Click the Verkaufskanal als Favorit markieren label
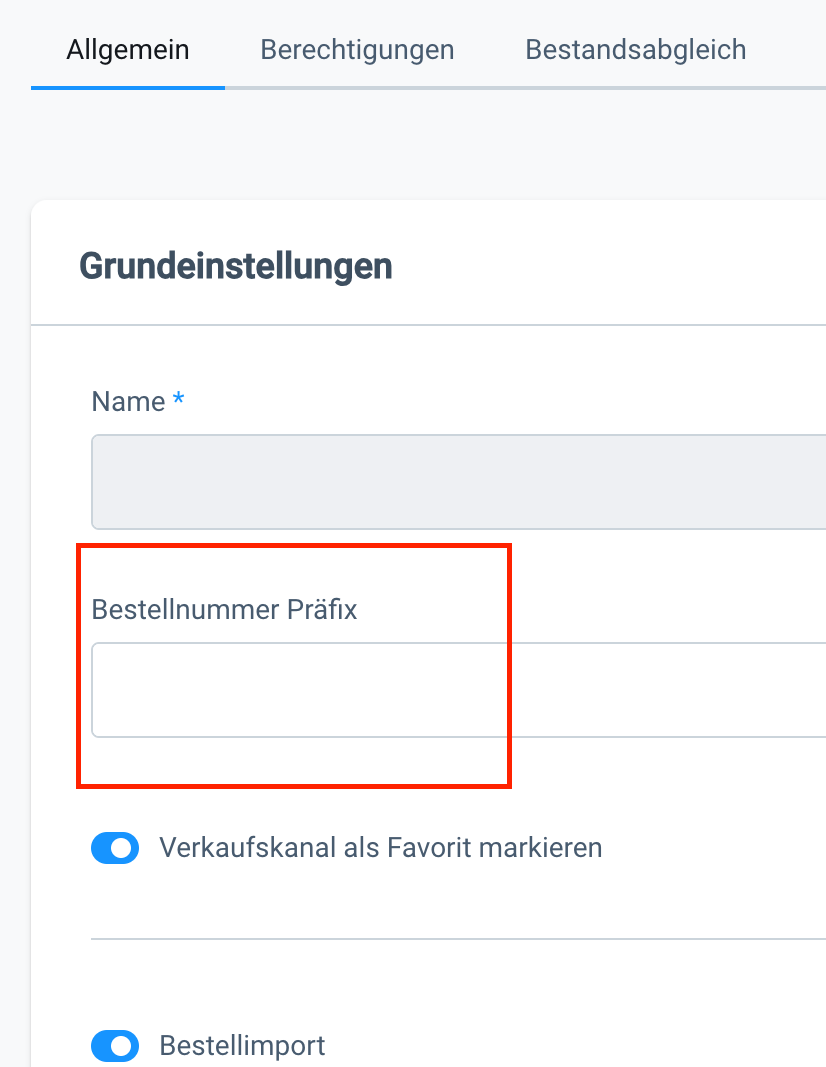The image size is (826, 1067). tap(381, 847)
